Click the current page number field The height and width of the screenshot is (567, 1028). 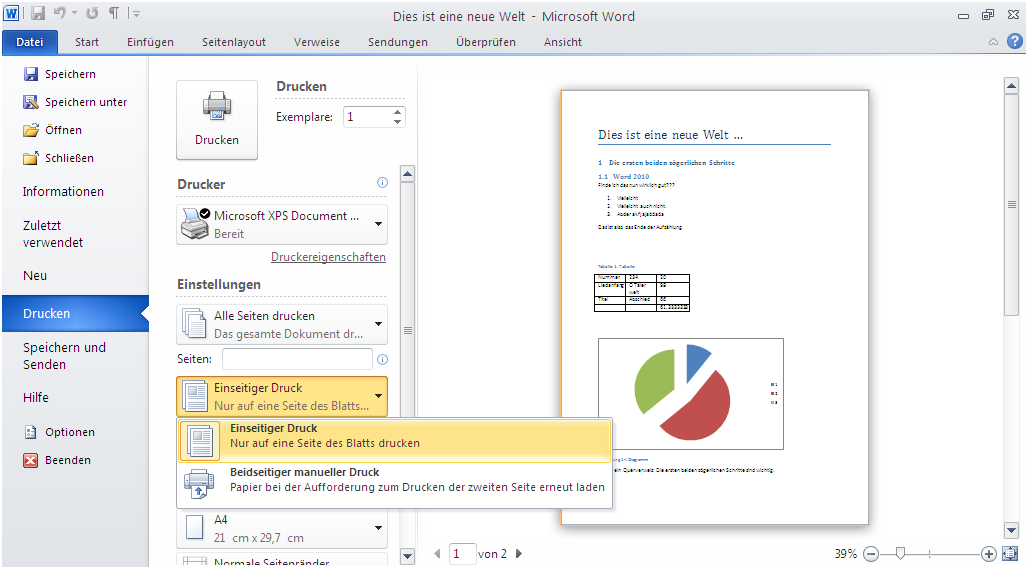[462, 554]
